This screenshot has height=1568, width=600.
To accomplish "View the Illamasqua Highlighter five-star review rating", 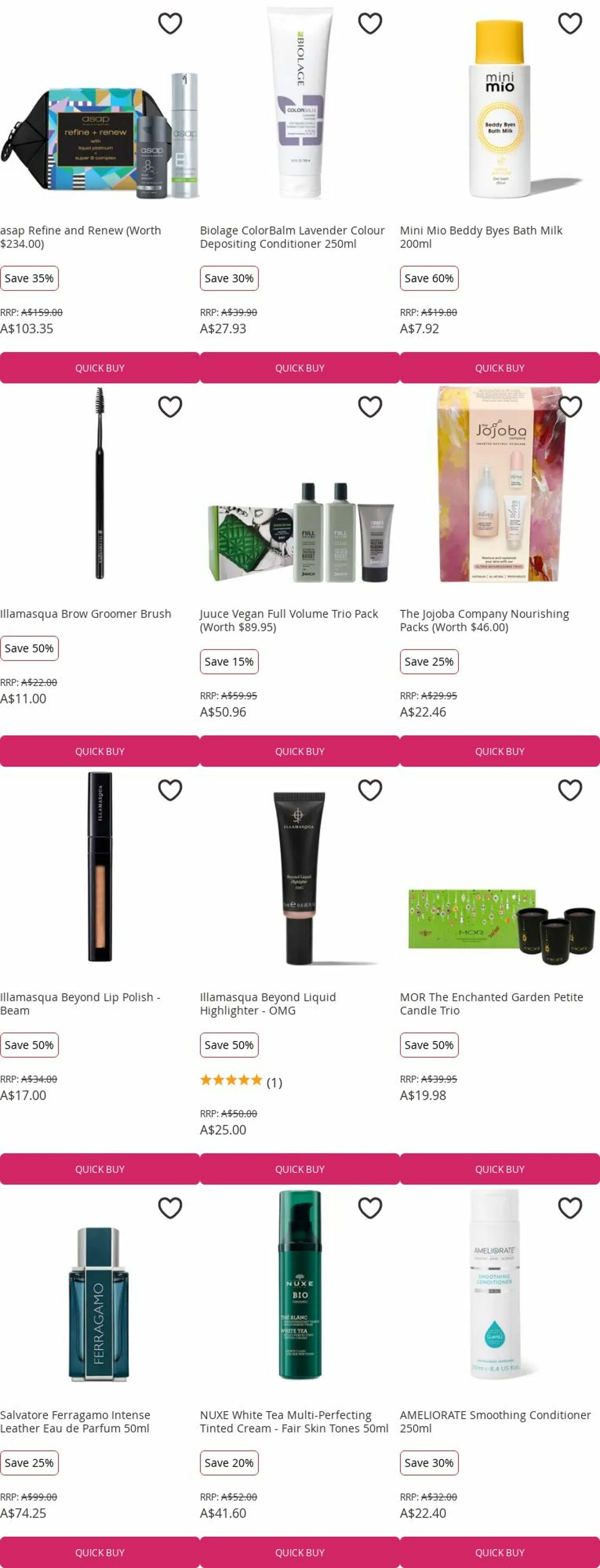I will click(241, 1081).
